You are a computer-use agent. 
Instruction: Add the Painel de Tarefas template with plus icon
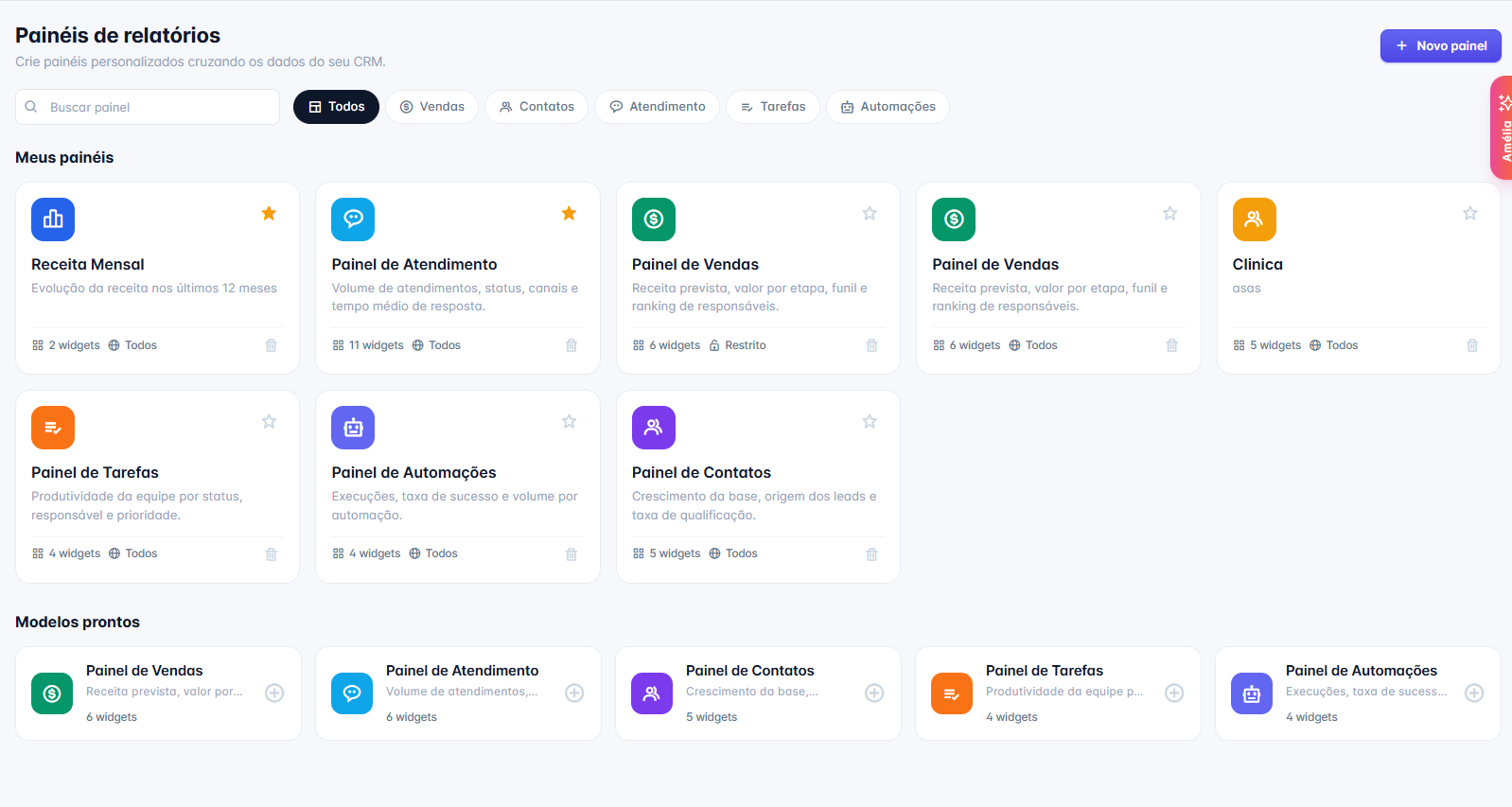(1174, 693)
